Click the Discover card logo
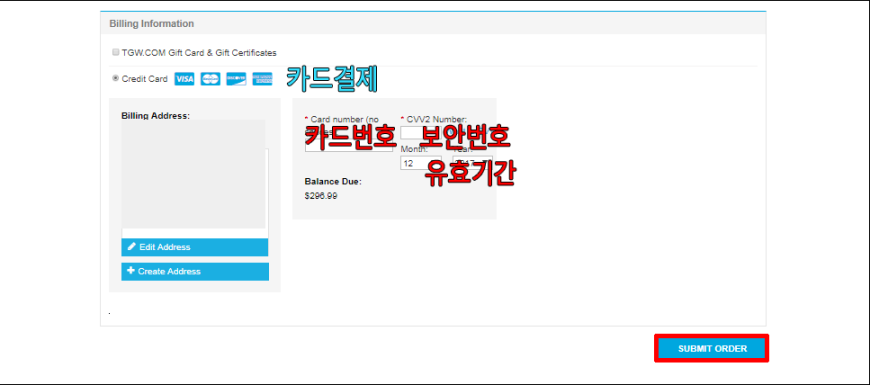 tap(236, 79)
